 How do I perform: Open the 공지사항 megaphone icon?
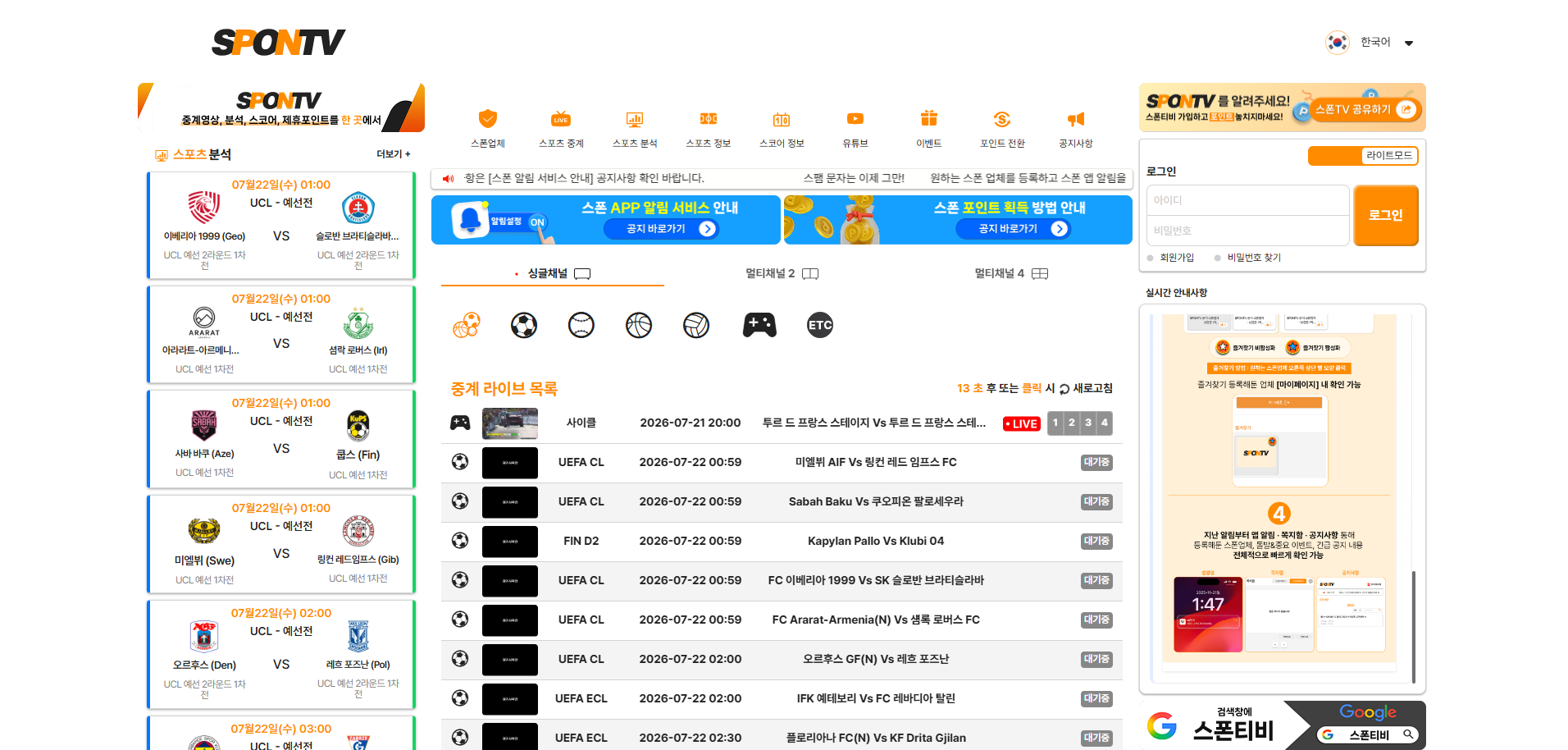1076,119
